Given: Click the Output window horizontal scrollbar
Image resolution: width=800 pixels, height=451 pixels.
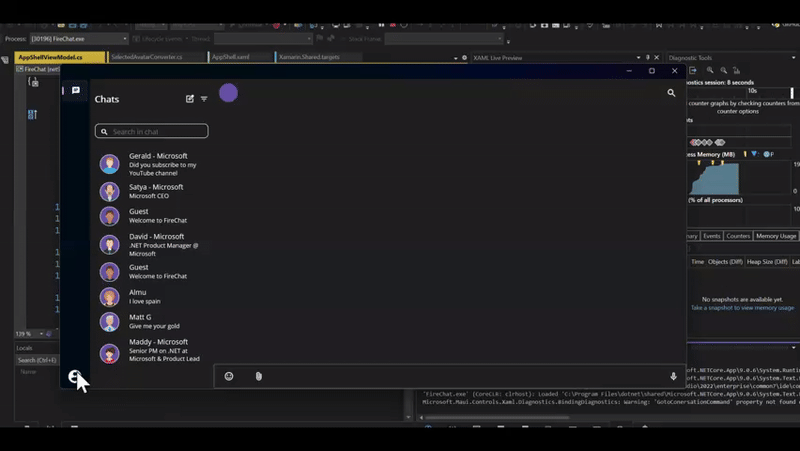Looking at the screenshot, I should pyautogui.click(x=497, y=417).
